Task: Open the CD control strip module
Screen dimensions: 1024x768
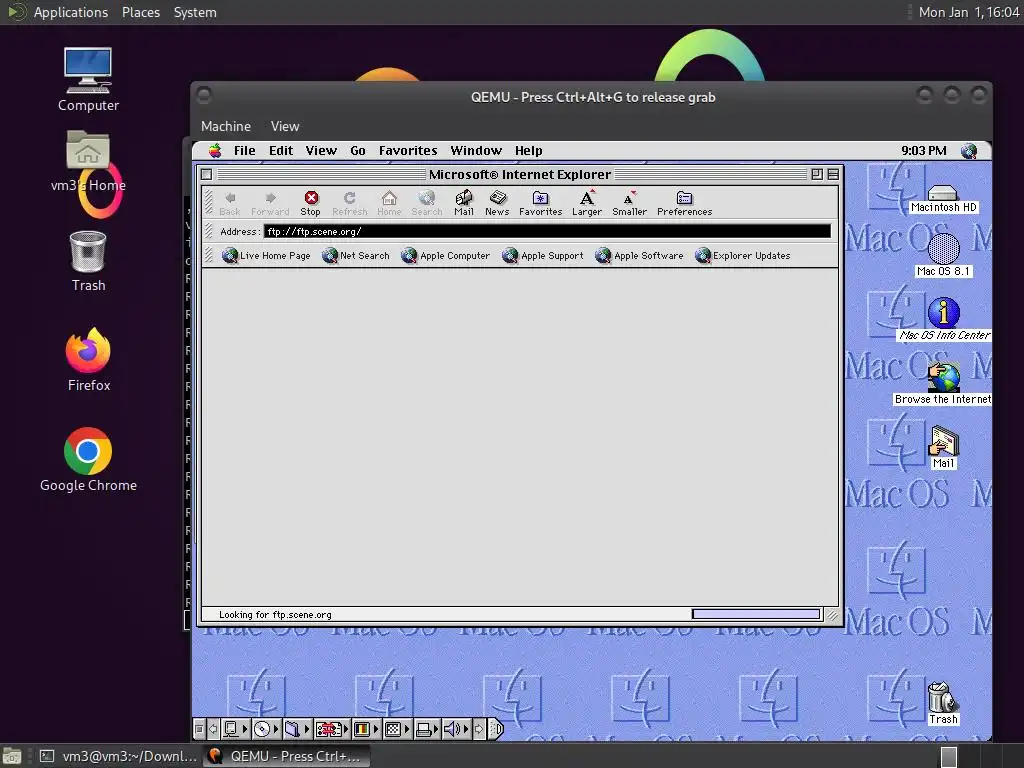Action: [x=266, y=729]
